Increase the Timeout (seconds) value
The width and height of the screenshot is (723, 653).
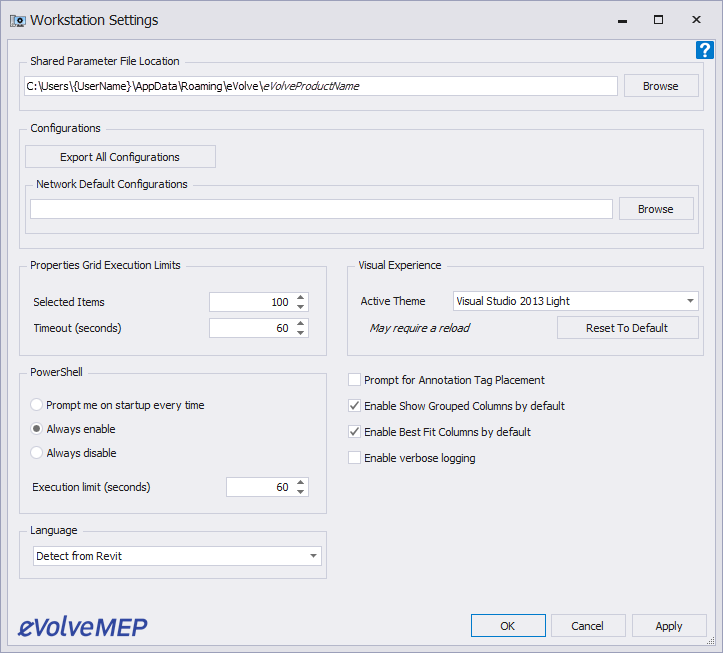301,323
